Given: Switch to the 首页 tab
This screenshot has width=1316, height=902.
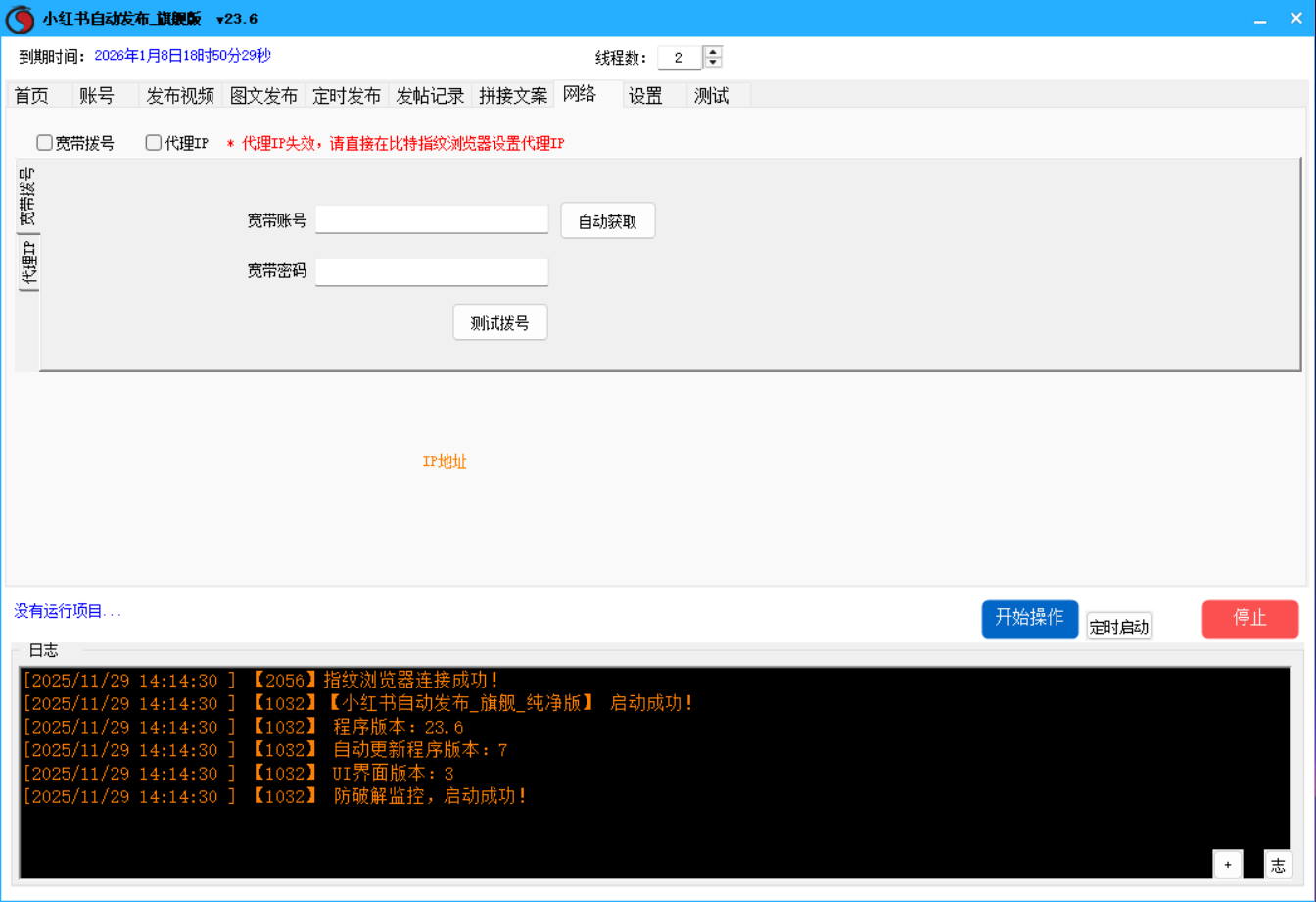Looking at the screenshot, I should click(31, 96).
